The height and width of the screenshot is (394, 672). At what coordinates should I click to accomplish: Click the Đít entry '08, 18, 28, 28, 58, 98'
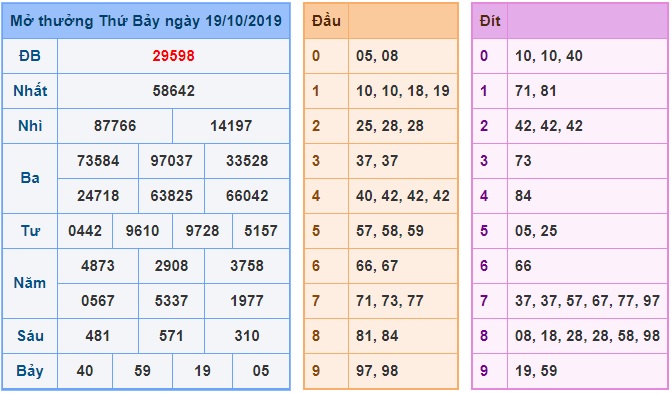pos(587,336)
